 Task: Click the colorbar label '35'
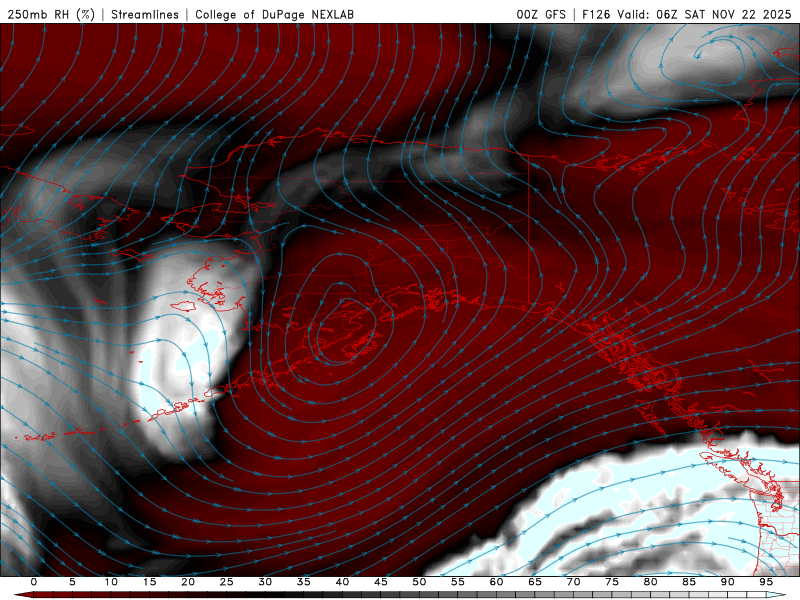(x=304, y=582)
